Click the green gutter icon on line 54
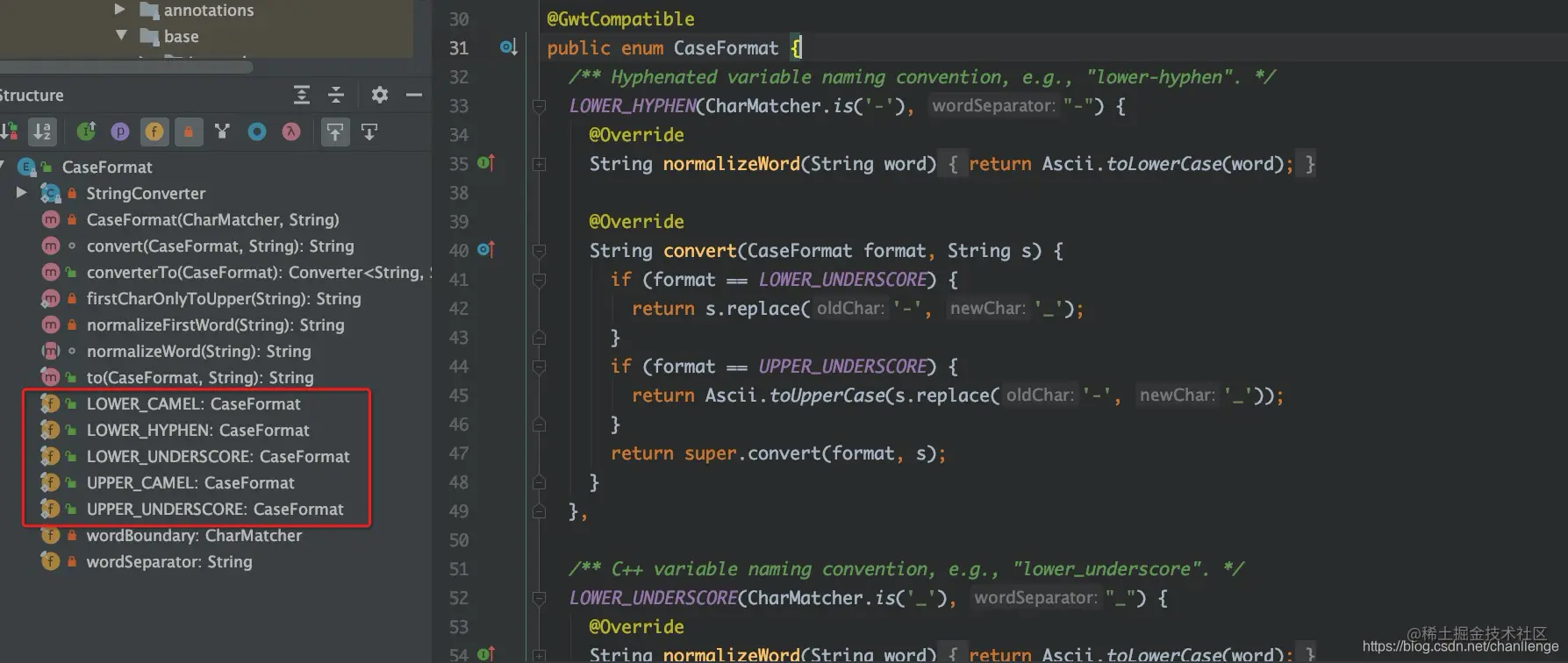The width and height of the screenshot is (1568, 663). [x=486, y=653]
